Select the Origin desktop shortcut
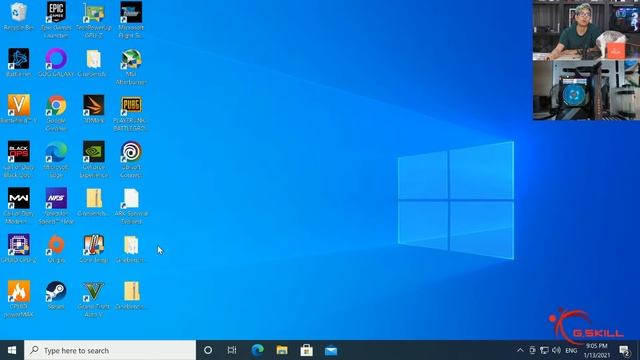 56,248
